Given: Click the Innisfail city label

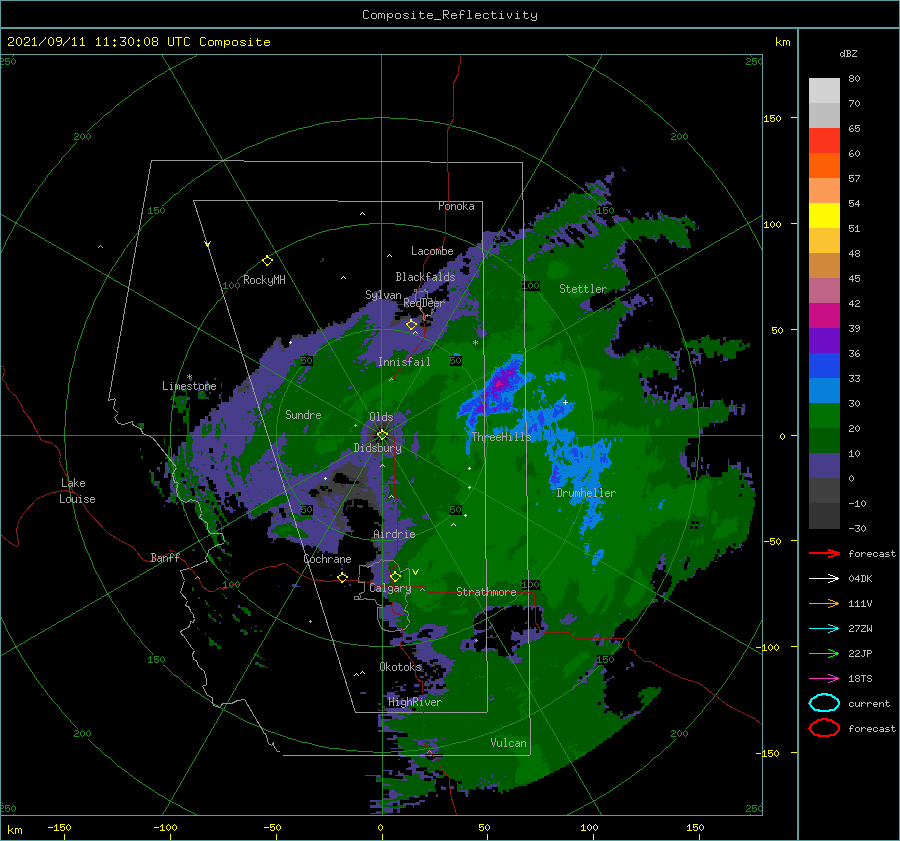Looking at the screenshot, I should [x=404, y=362].
